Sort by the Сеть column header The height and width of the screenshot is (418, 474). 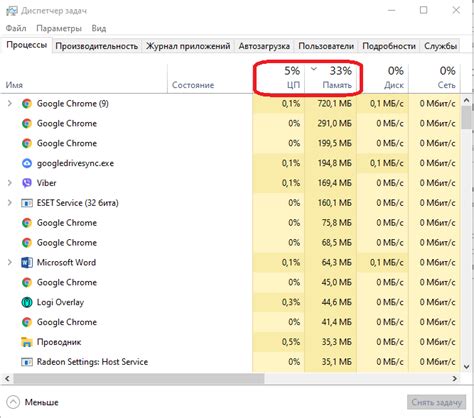pyautogui.click(x=434, y=78)
